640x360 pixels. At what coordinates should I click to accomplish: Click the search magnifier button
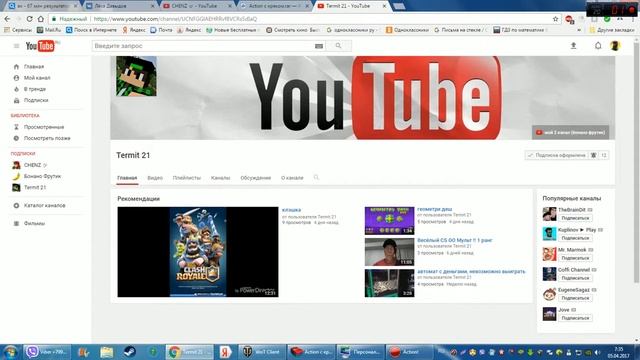click(338, 46)
